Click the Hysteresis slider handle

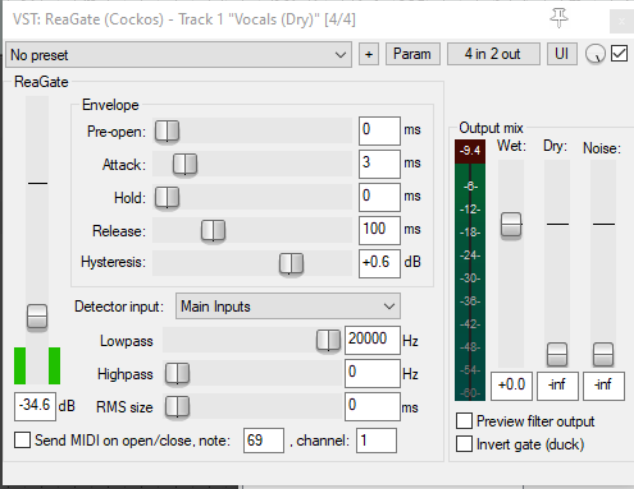click(291, 264)
